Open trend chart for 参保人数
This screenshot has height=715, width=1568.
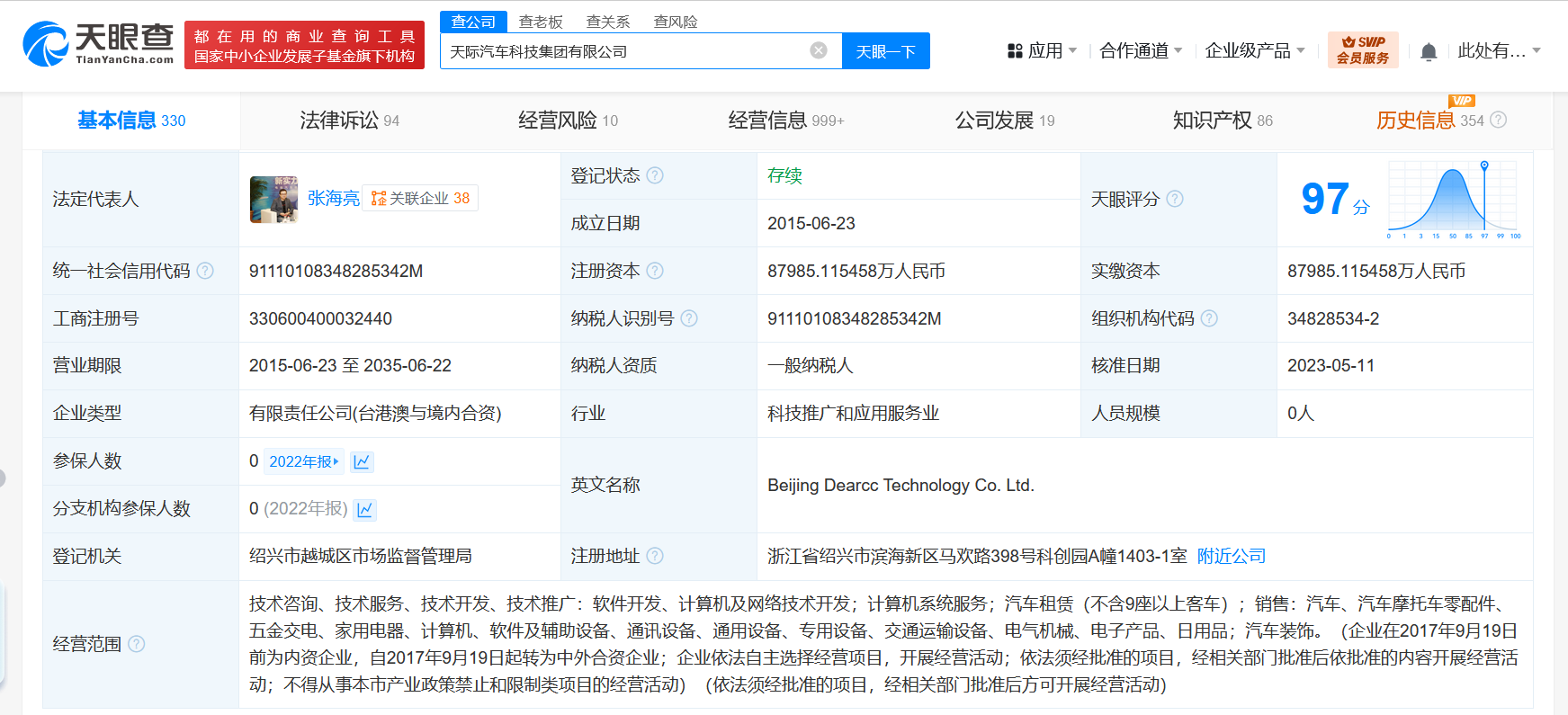pyautogui.click(x=362, y=462)
